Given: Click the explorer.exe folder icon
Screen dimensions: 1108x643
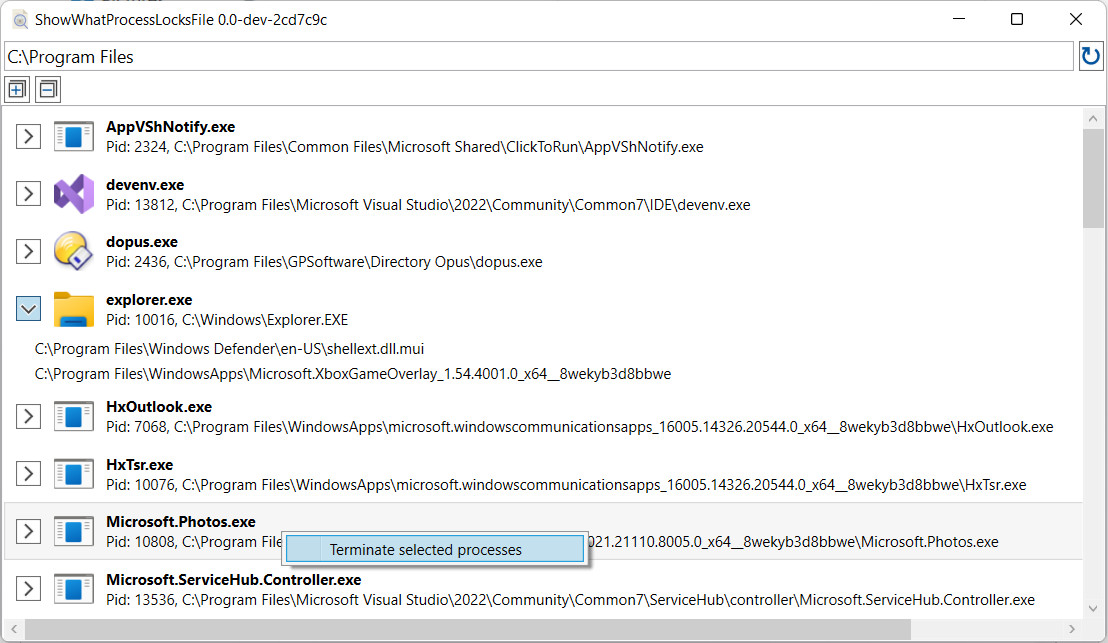Looking at the screenshot, I should (x=73, y=309).
